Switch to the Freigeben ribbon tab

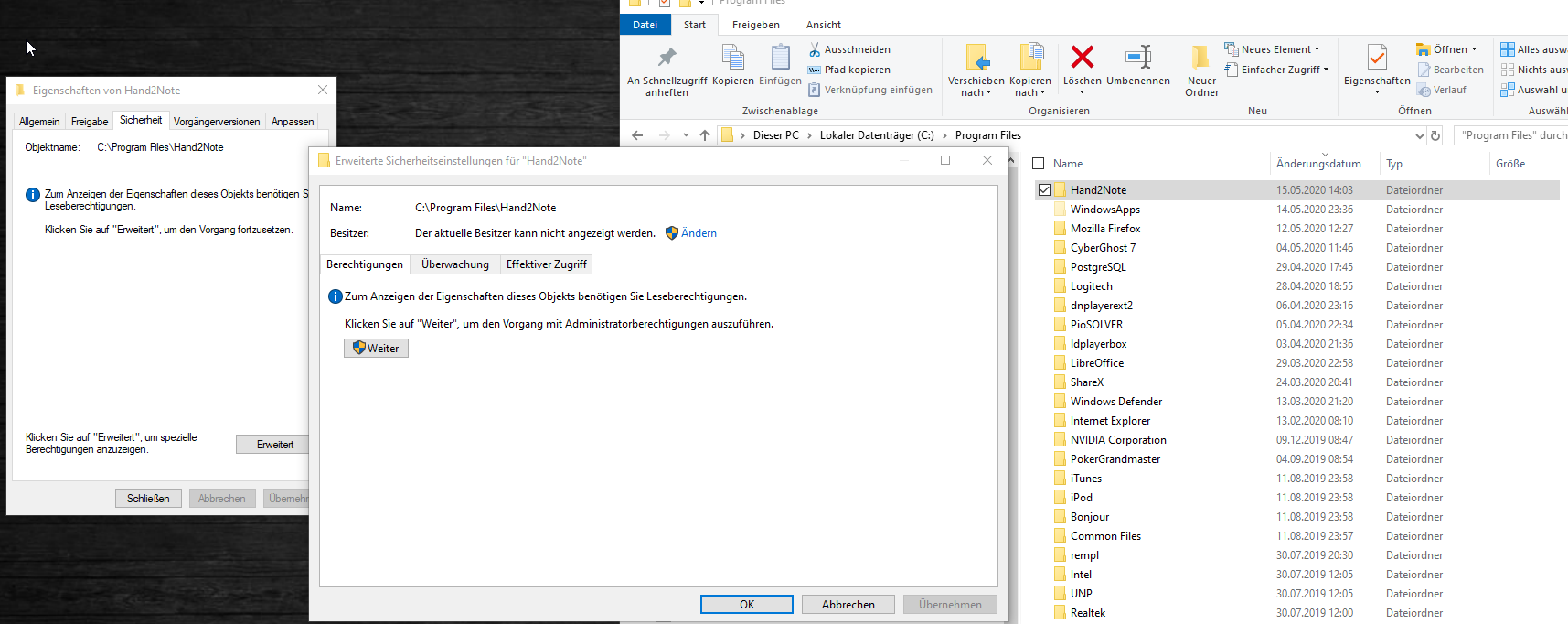click(756, 25)
